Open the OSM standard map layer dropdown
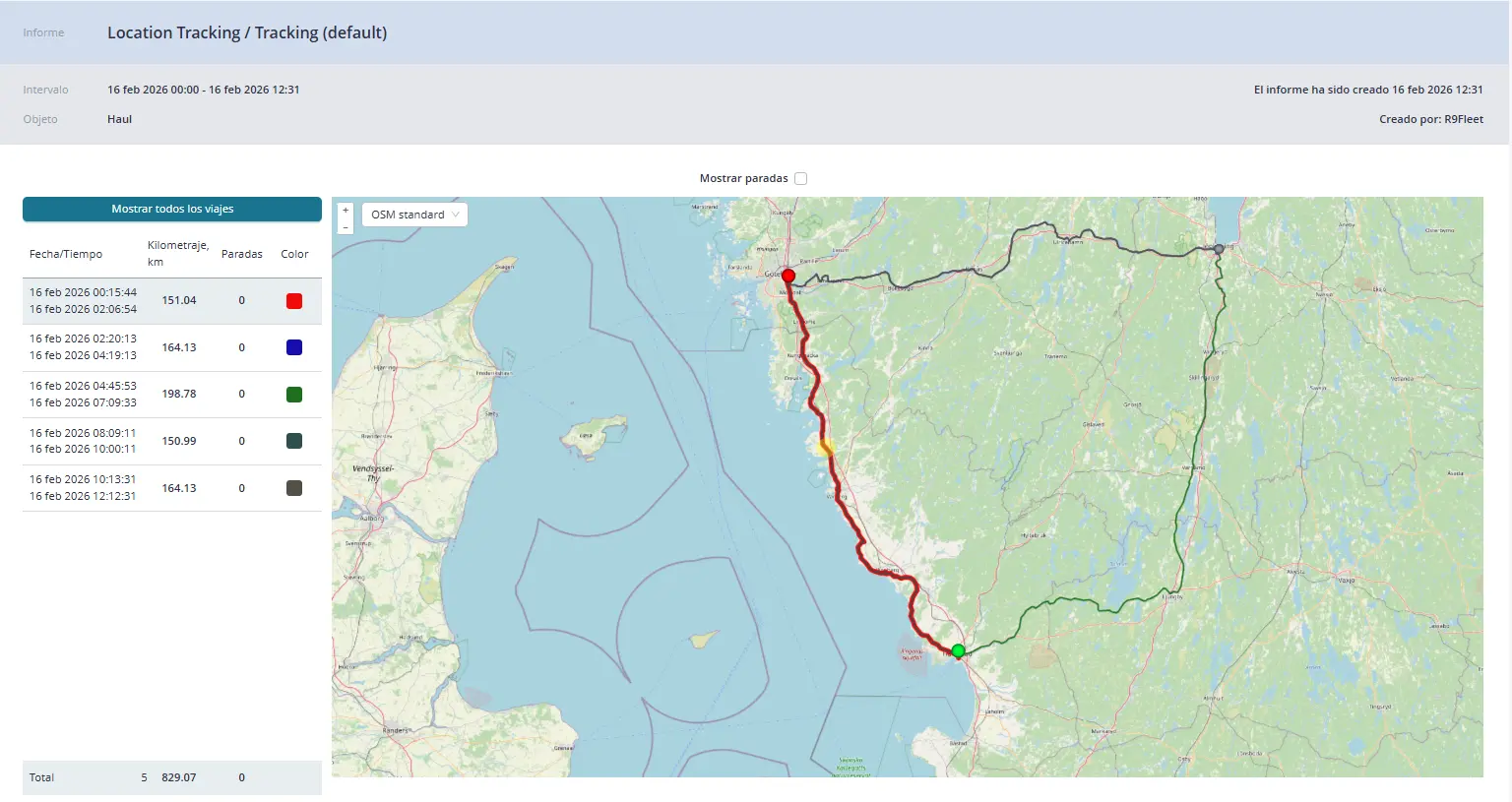Screen dimensions: 1512x802 coord(414,215)
